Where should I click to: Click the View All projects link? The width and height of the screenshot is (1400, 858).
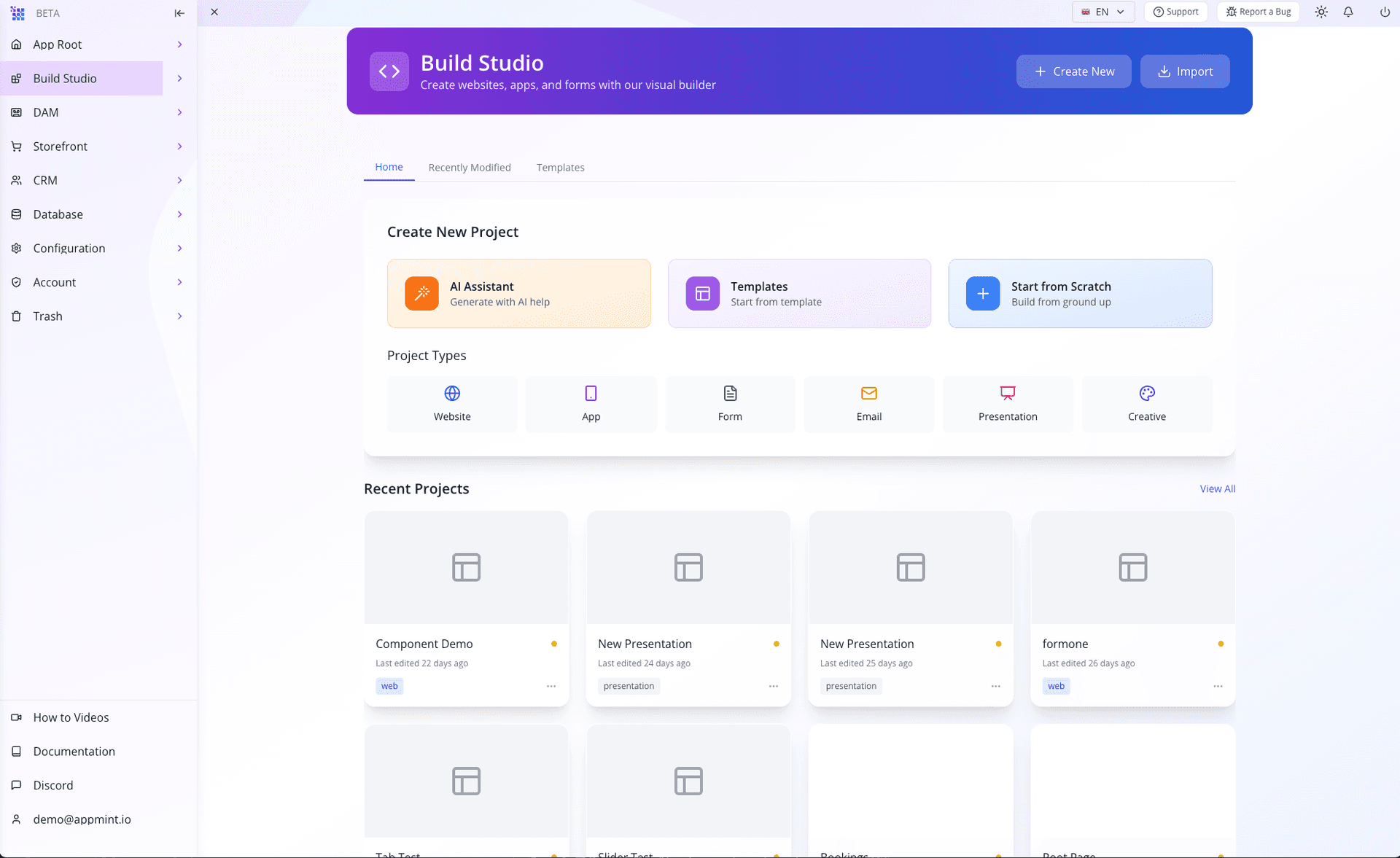[x=1216, y=488]
